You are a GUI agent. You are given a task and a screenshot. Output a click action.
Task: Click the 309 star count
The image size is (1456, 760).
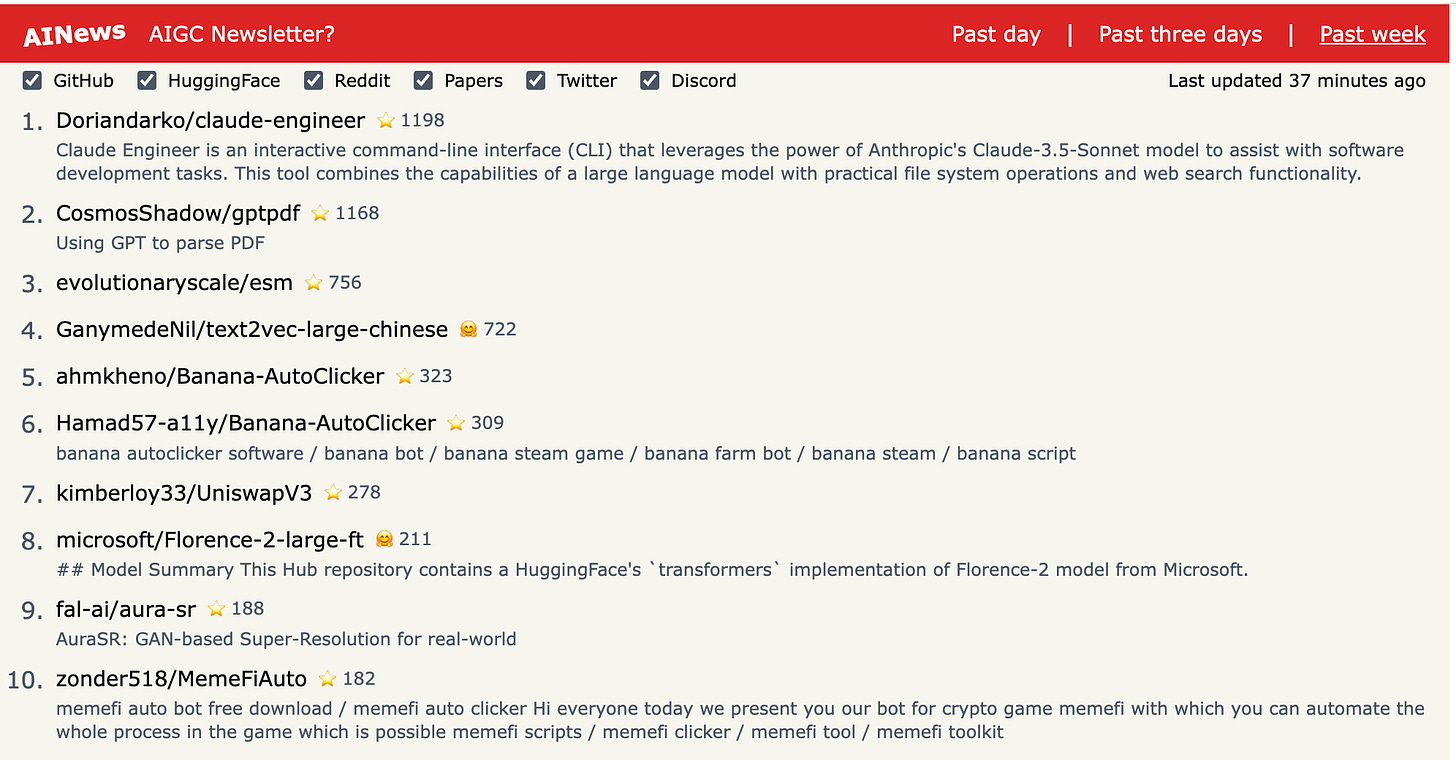tap(487, 423)
